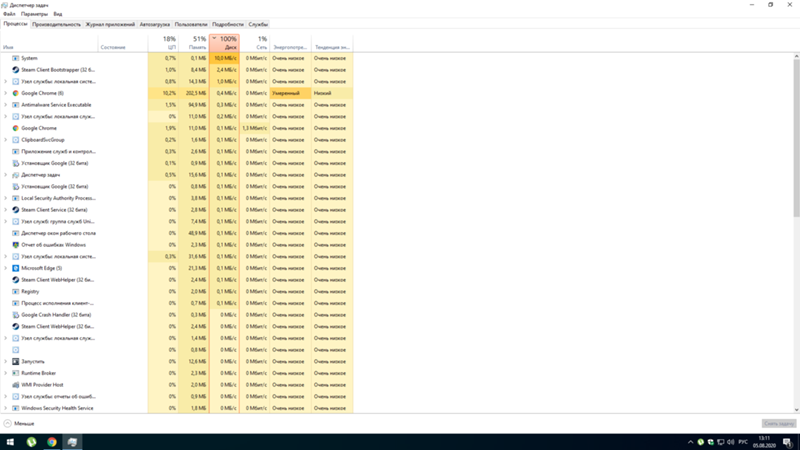Select the Умеренный power cell for Chrome

[291, 93]
